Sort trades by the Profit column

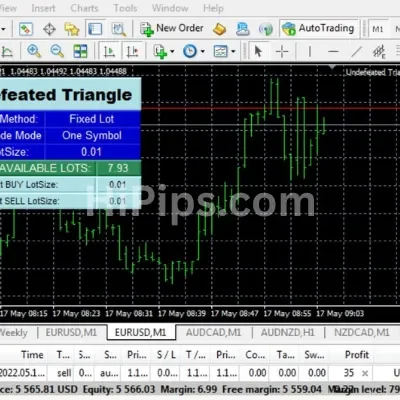357,355
